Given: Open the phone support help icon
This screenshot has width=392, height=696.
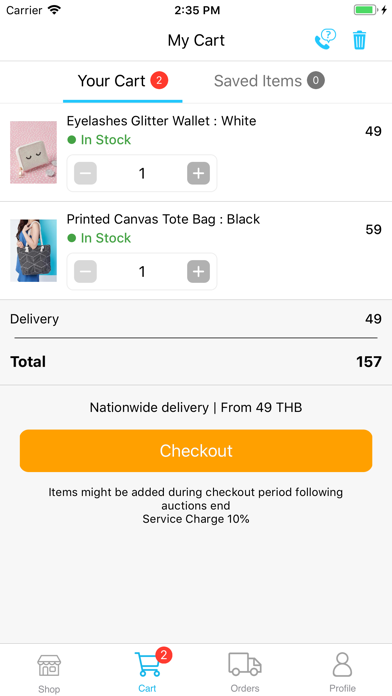Looking at the screenshot, I should click(x=325, y=40).
